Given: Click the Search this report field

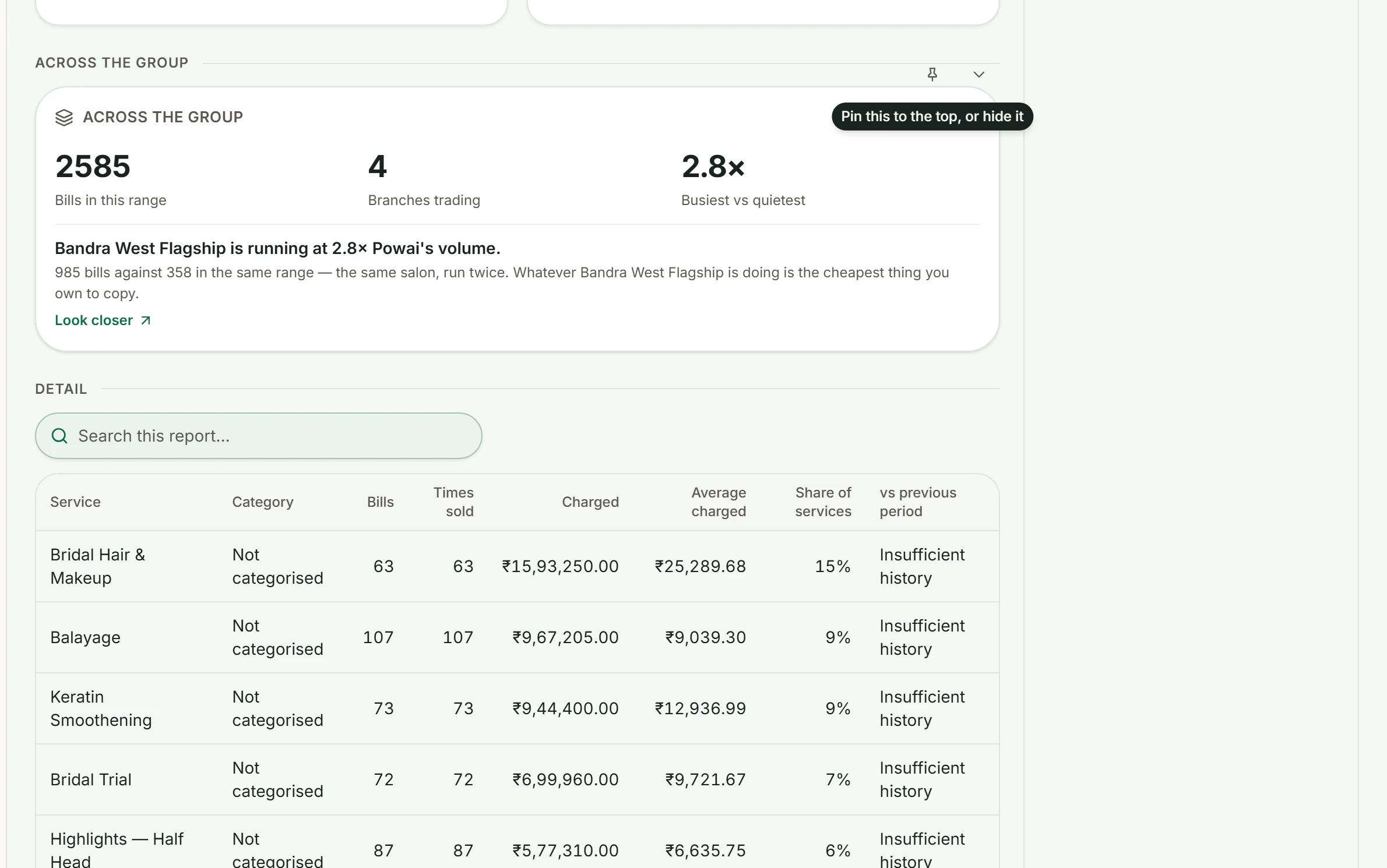Looking at the screenshot, I should (x=258, y=436).
